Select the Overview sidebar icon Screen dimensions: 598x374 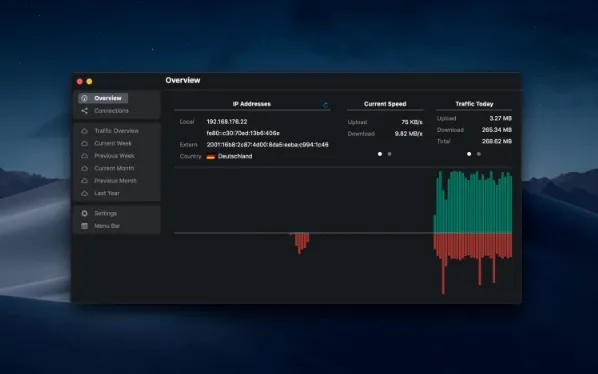(85, 98)
